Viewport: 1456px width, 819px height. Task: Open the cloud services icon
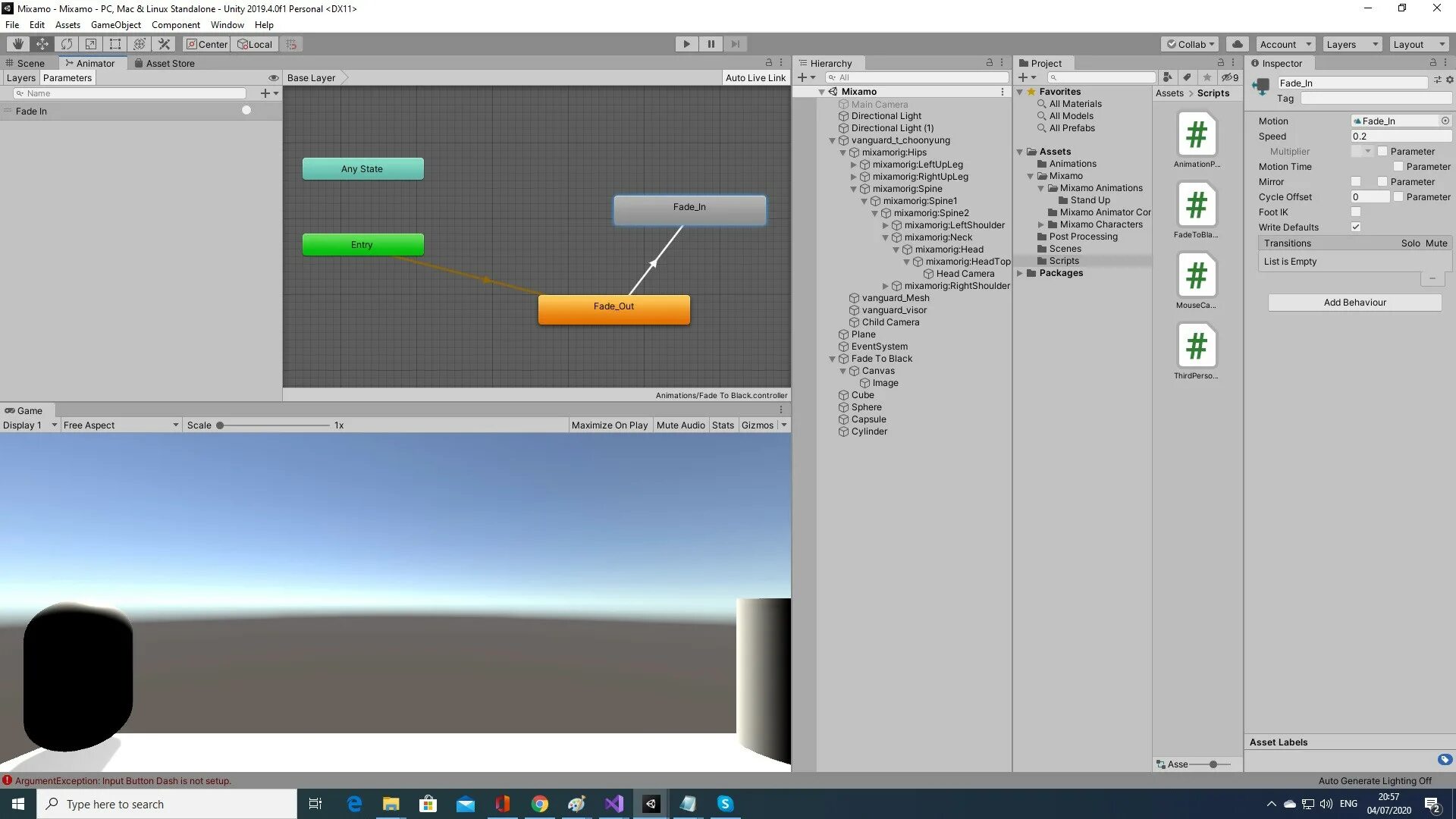coord(1237,44)
